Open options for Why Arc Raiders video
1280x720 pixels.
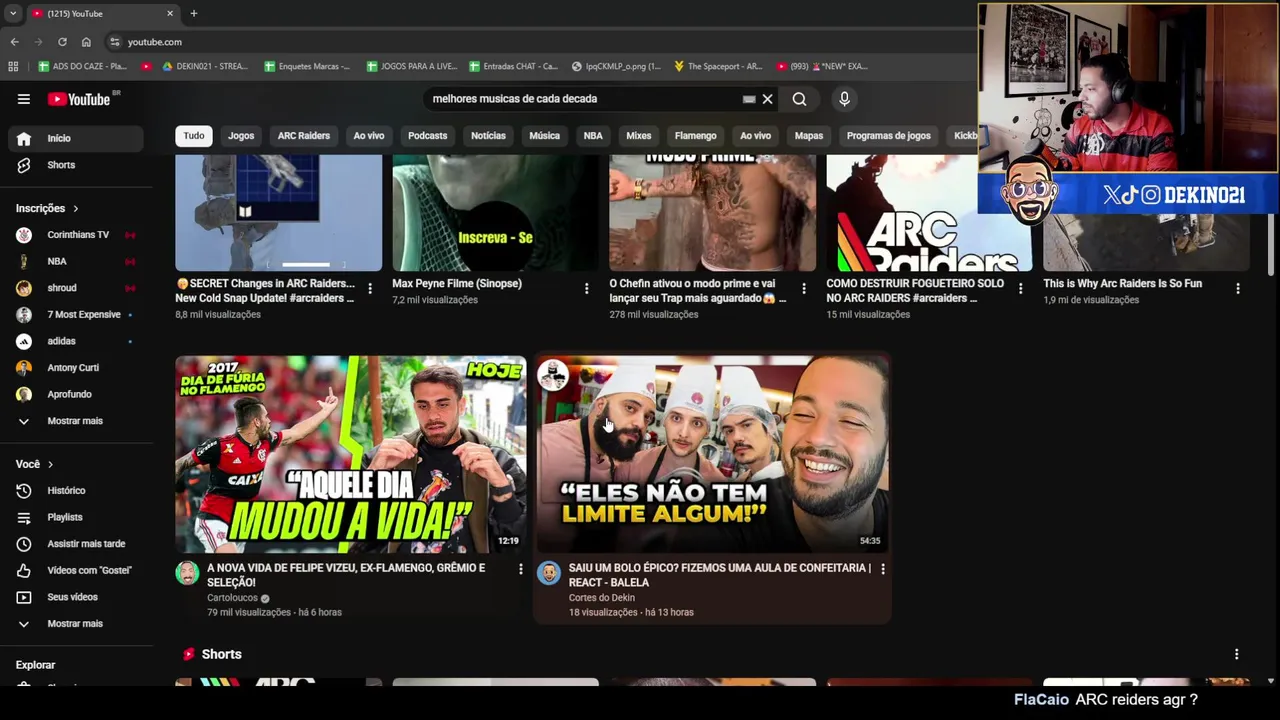(1238, 289)
